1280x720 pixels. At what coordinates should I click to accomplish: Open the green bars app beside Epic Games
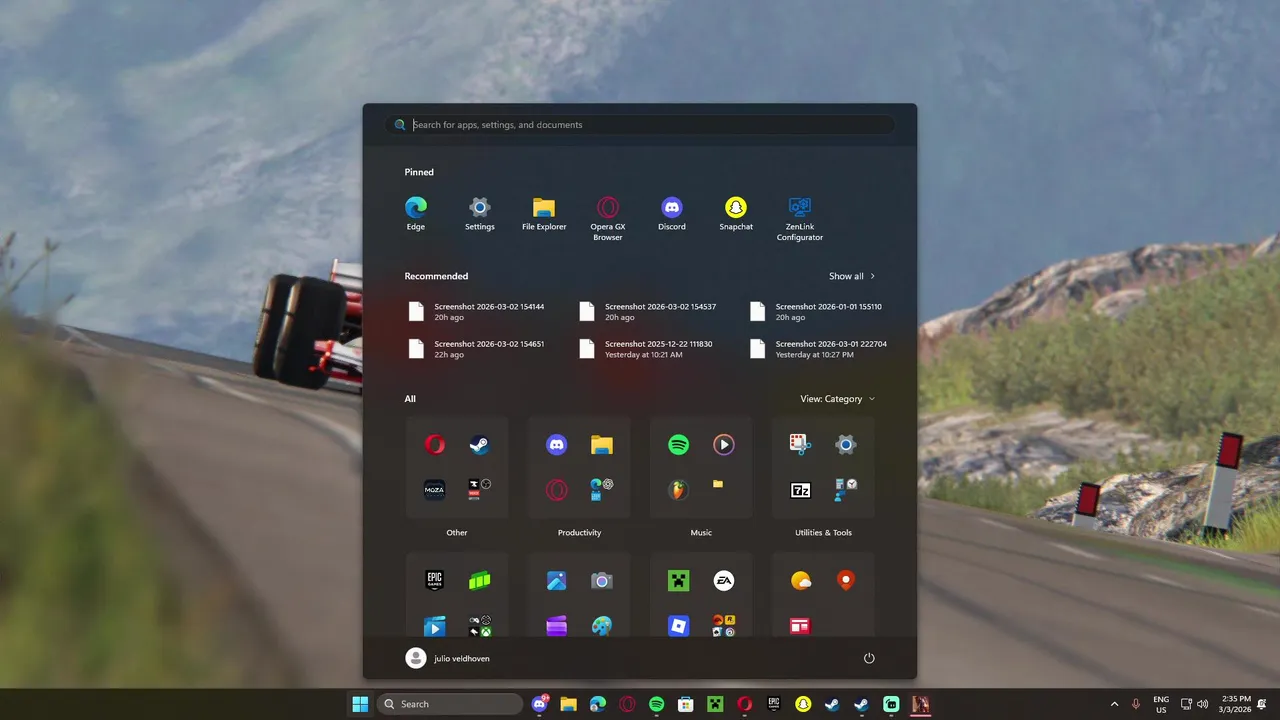(480, 581)
